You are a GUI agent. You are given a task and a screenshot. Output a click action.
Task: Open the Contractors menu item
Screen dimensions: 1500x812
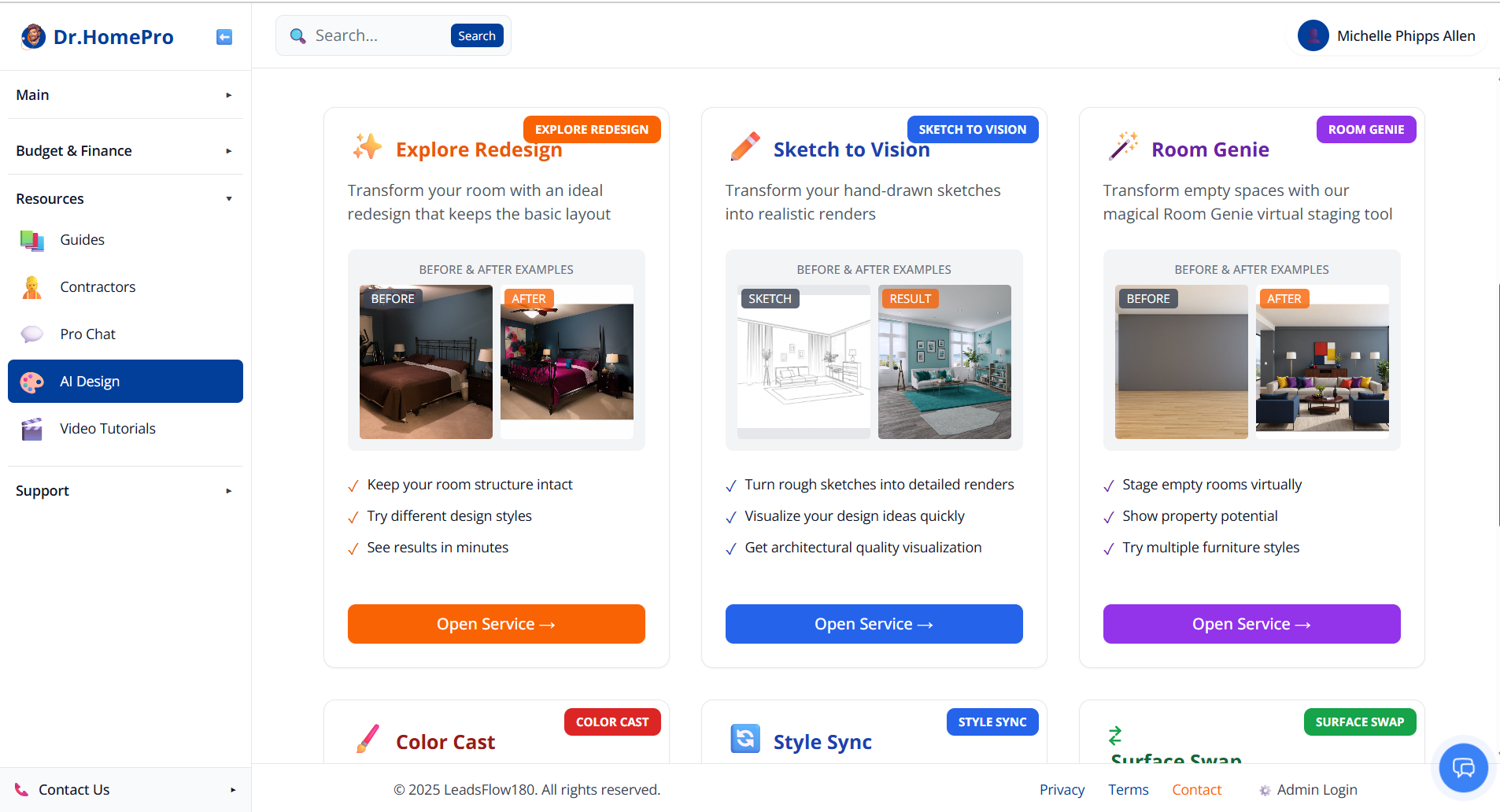point(98,287)
